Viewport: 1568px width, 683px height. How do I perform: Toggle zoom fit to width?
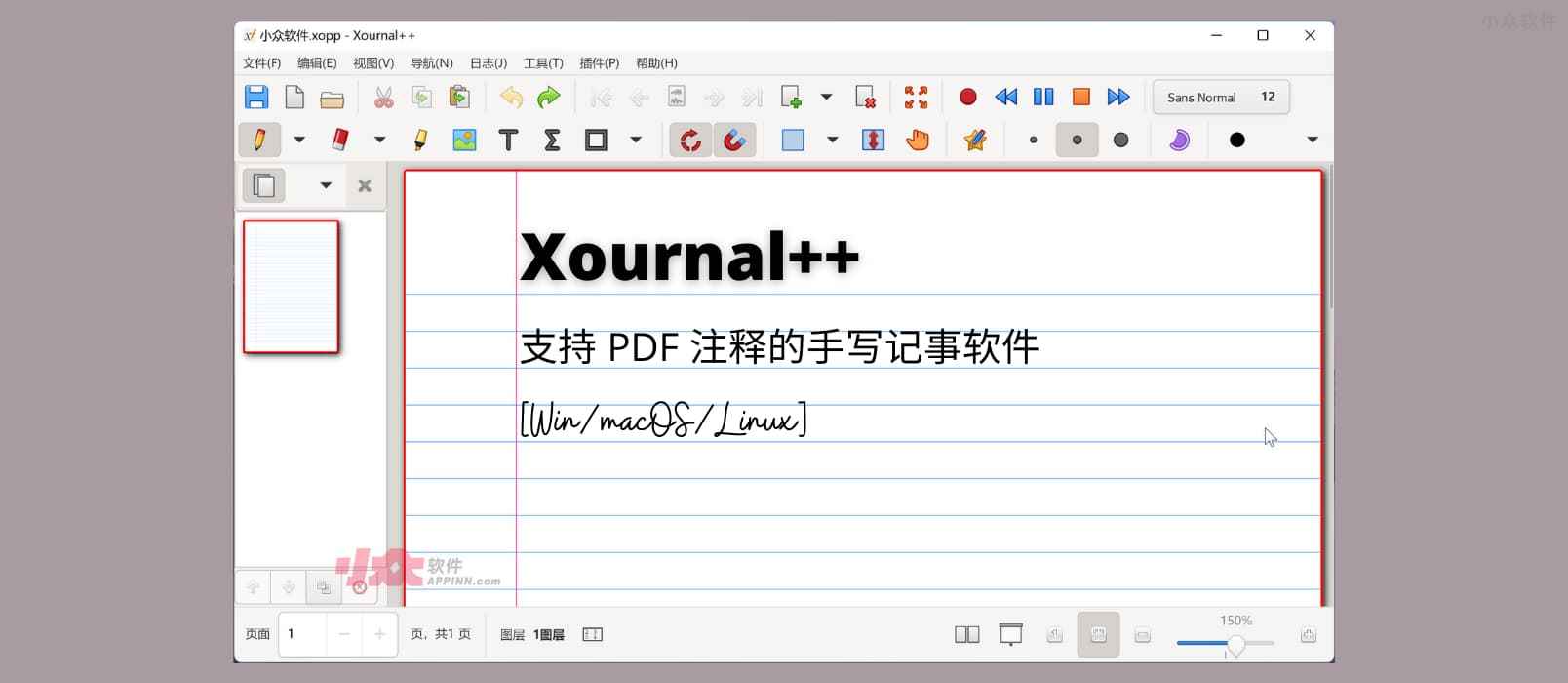[1098, 635]
